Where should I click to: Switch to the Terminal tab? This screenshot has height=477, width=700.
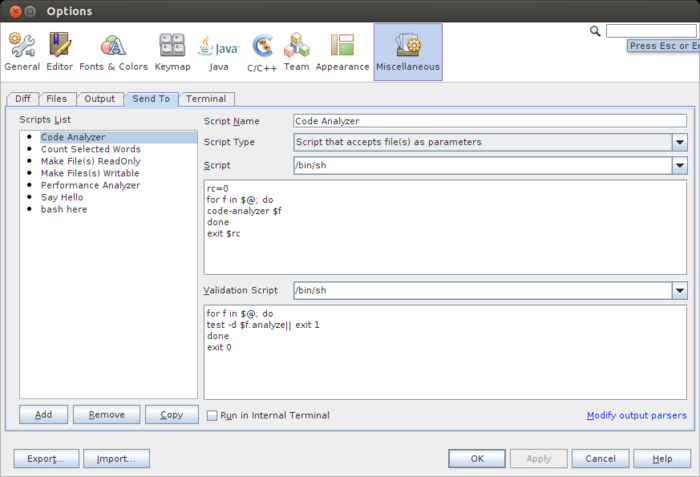click(x=206, y=99)
